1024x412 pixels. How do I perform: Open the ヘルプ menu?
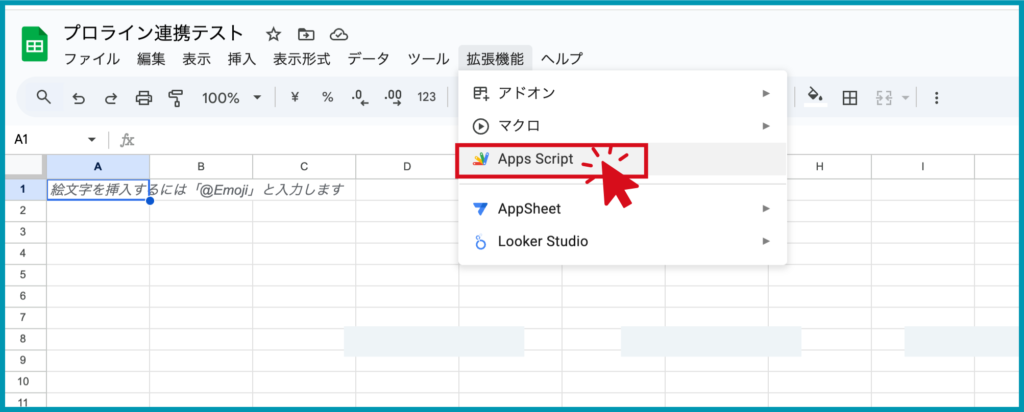click(562, 59)
